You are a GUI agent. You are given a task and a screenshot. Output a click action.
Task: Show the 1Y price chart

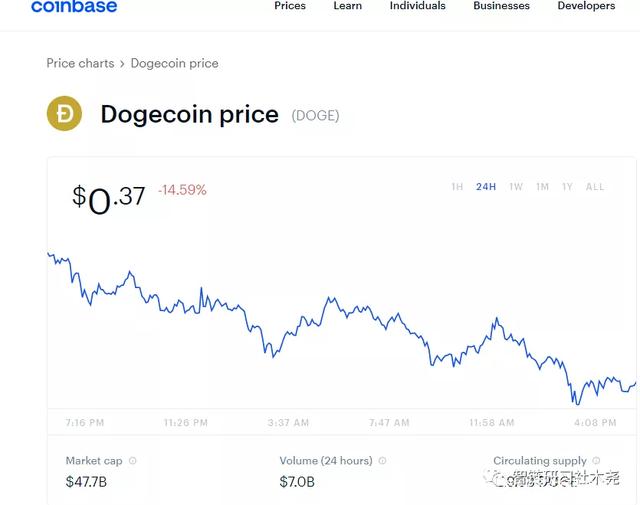click(568, 187)
